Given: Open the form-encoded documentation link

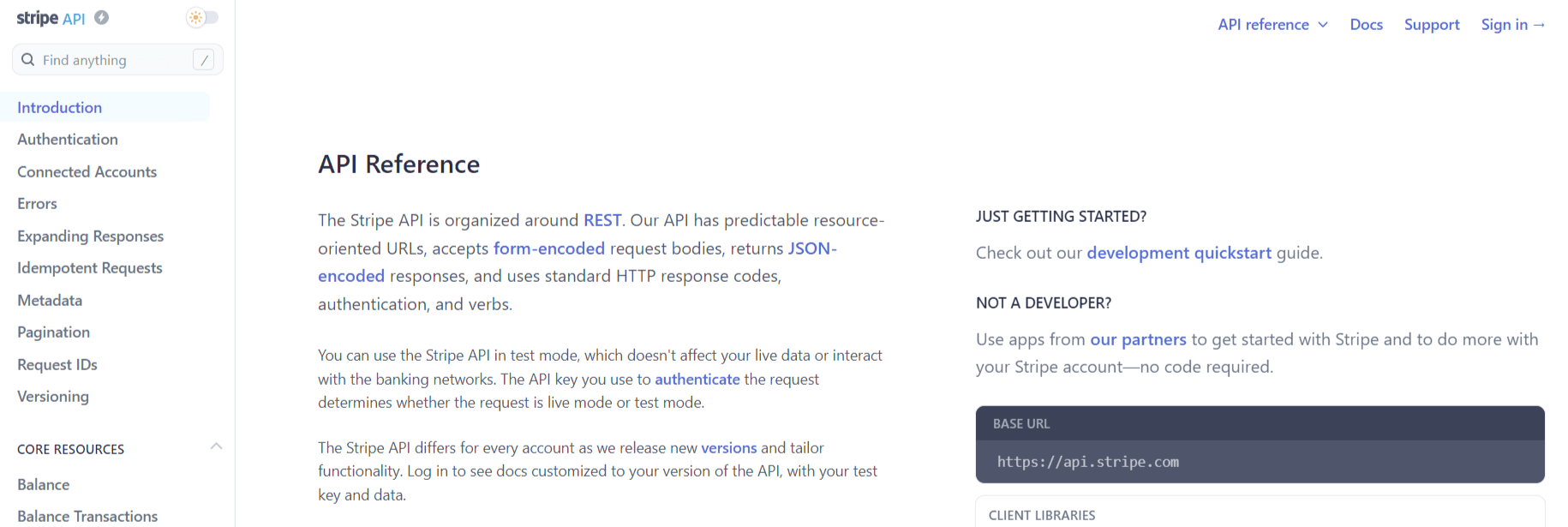Looking at the screenshot, I should 548,248.
